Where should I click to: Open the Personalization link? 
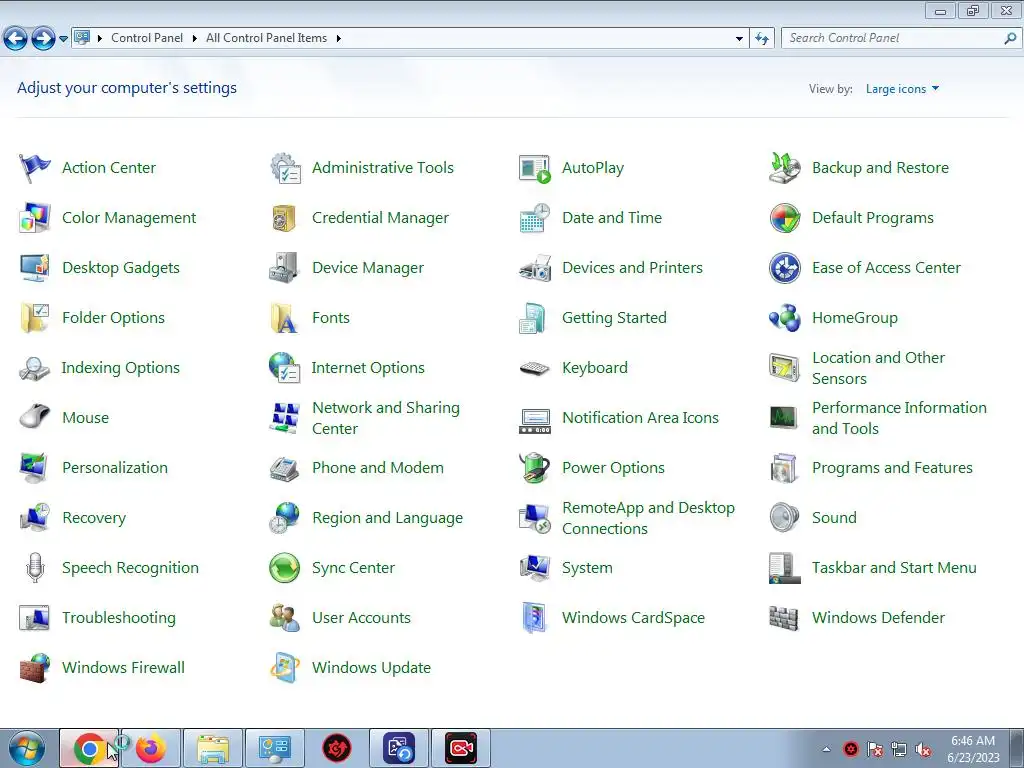click(115, 468)
